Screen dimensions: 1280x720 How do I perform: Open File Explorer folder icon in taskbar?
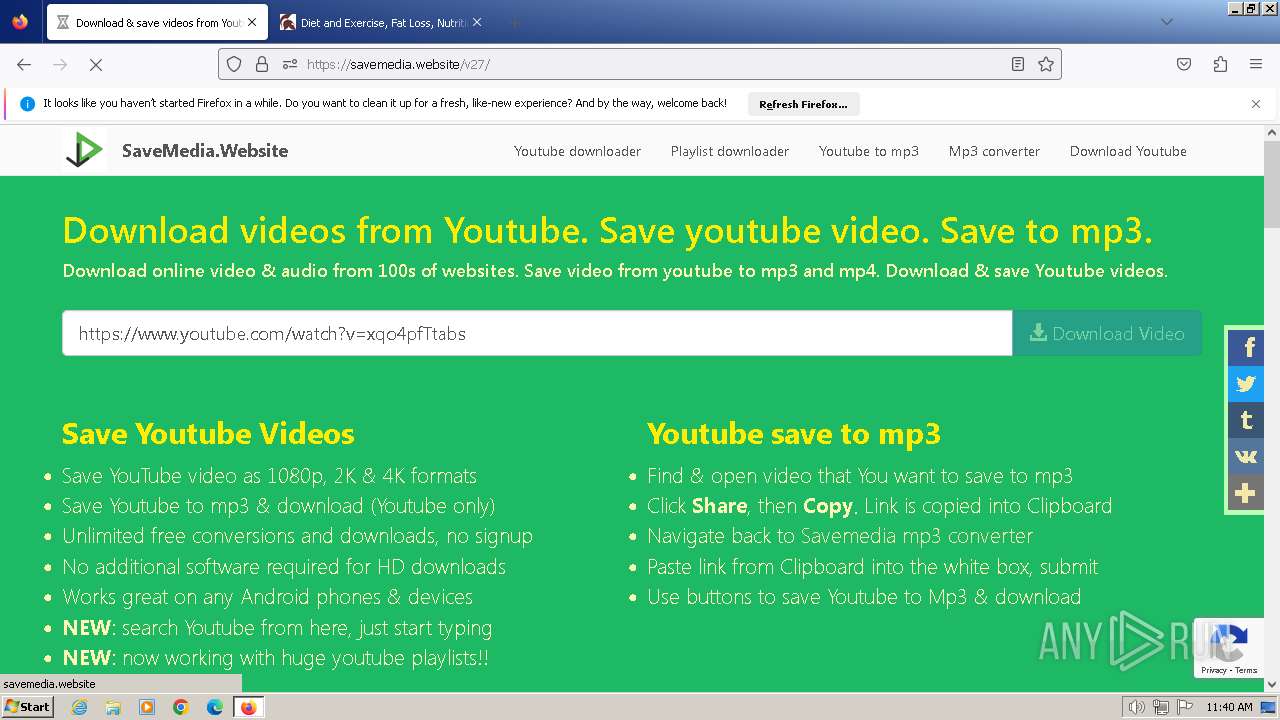click(113, 707)
